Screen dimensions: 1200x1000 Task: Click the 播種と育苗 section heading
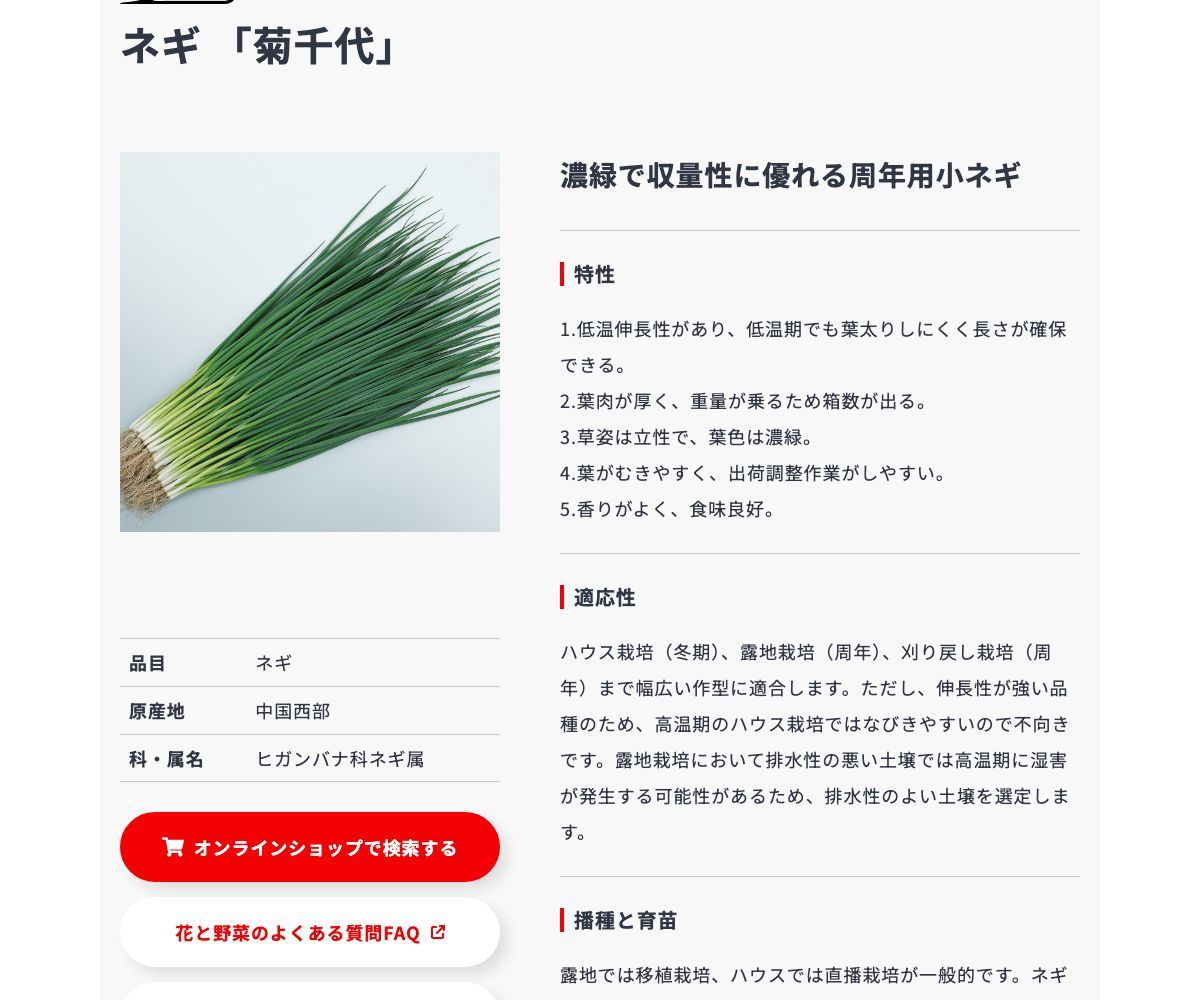(x=625, y=920)
